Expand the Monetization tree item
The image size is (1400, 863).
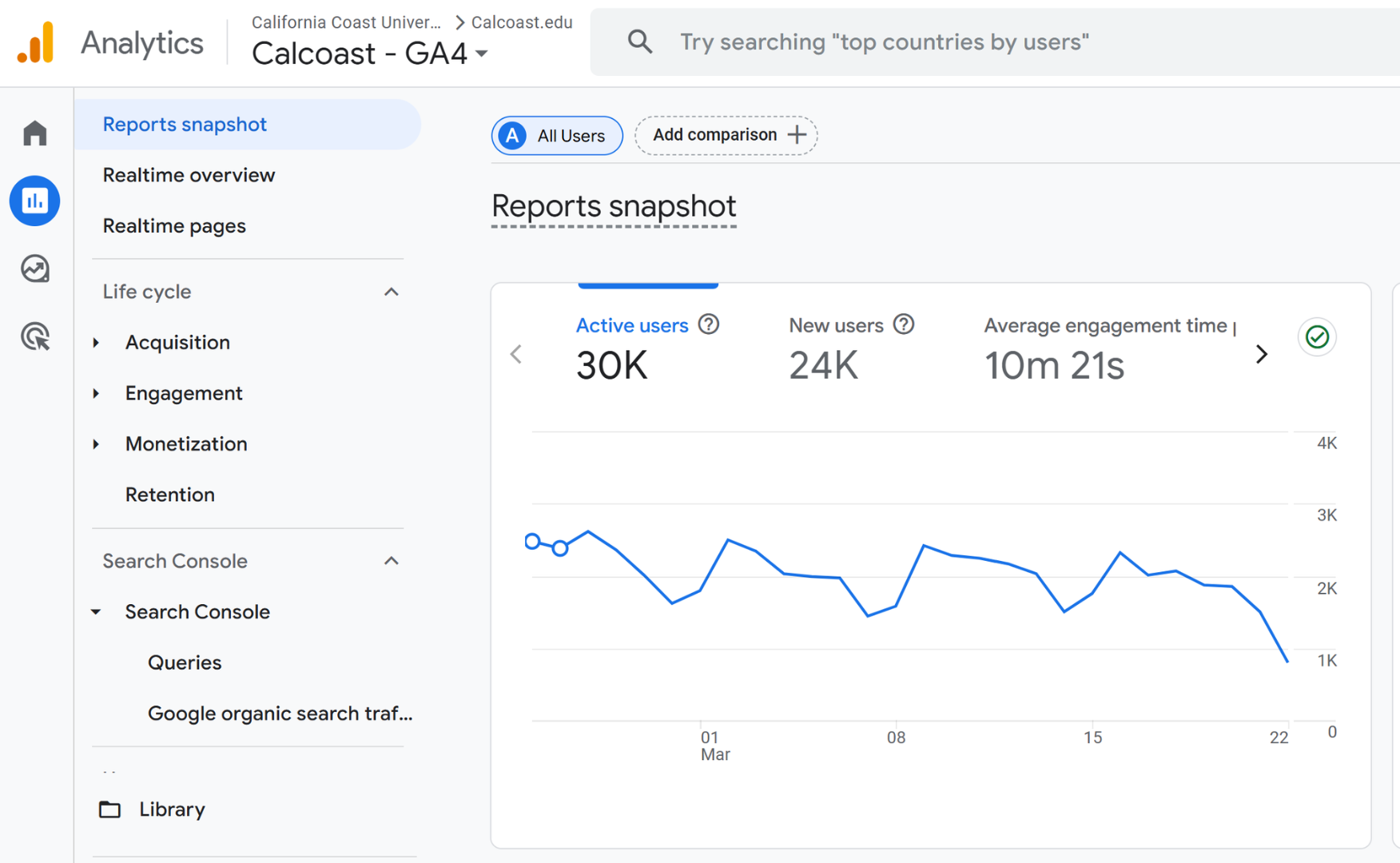[x=97, y=444]
